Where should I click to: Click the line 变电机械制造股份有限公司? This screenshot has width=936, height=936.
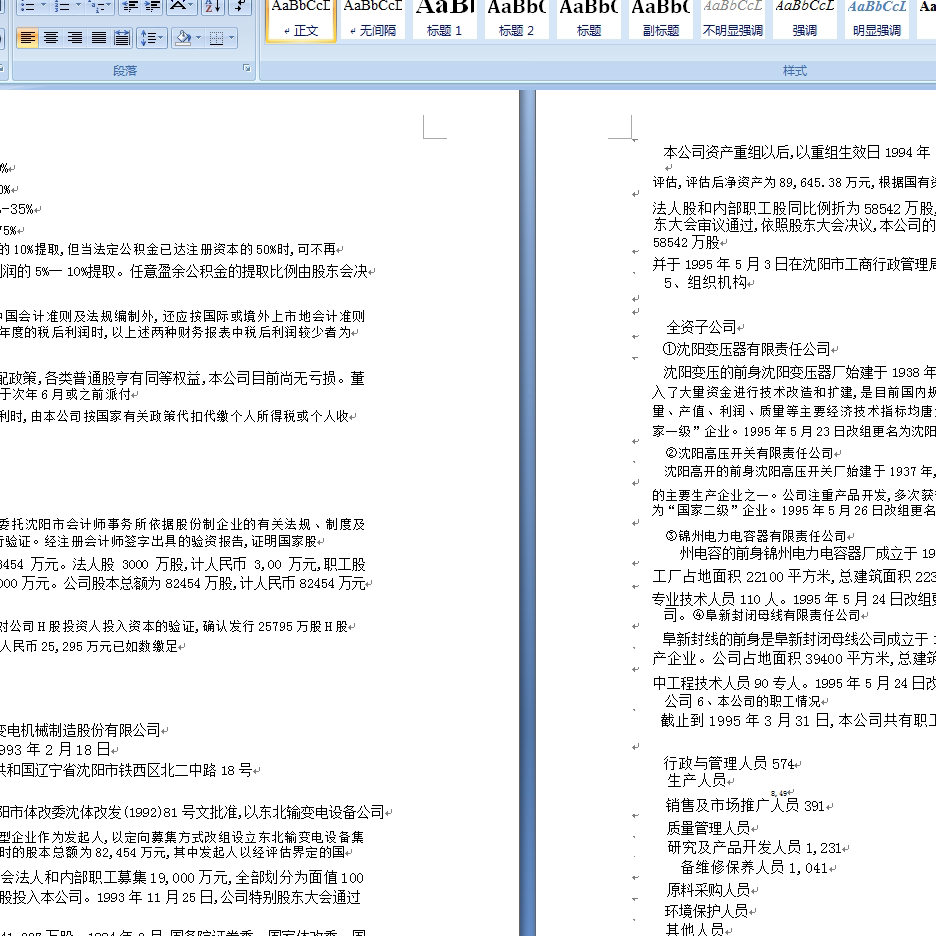(x=80, y=730)
